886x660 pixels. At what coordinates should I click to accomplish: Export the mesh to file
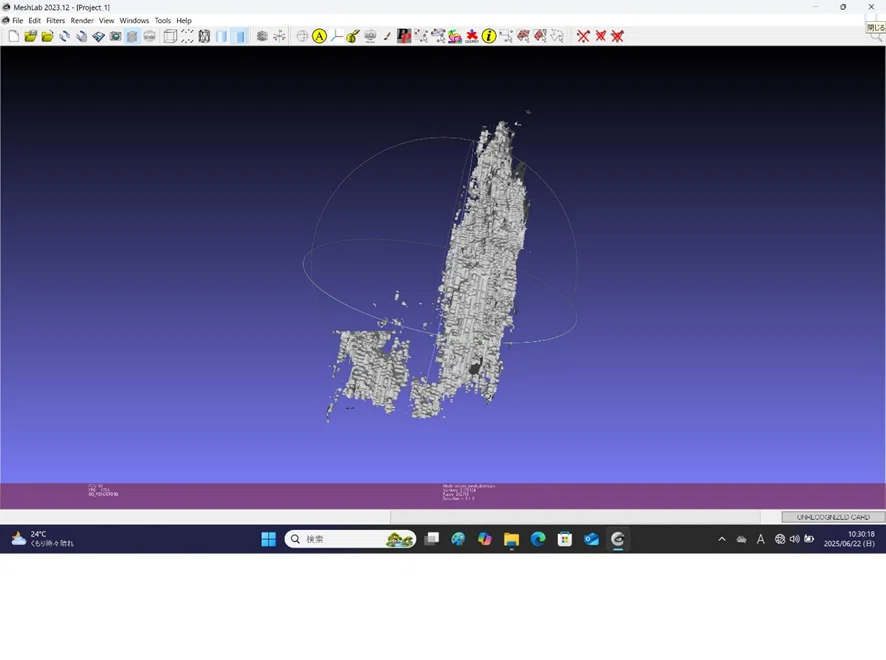click(x=98, y=36)
